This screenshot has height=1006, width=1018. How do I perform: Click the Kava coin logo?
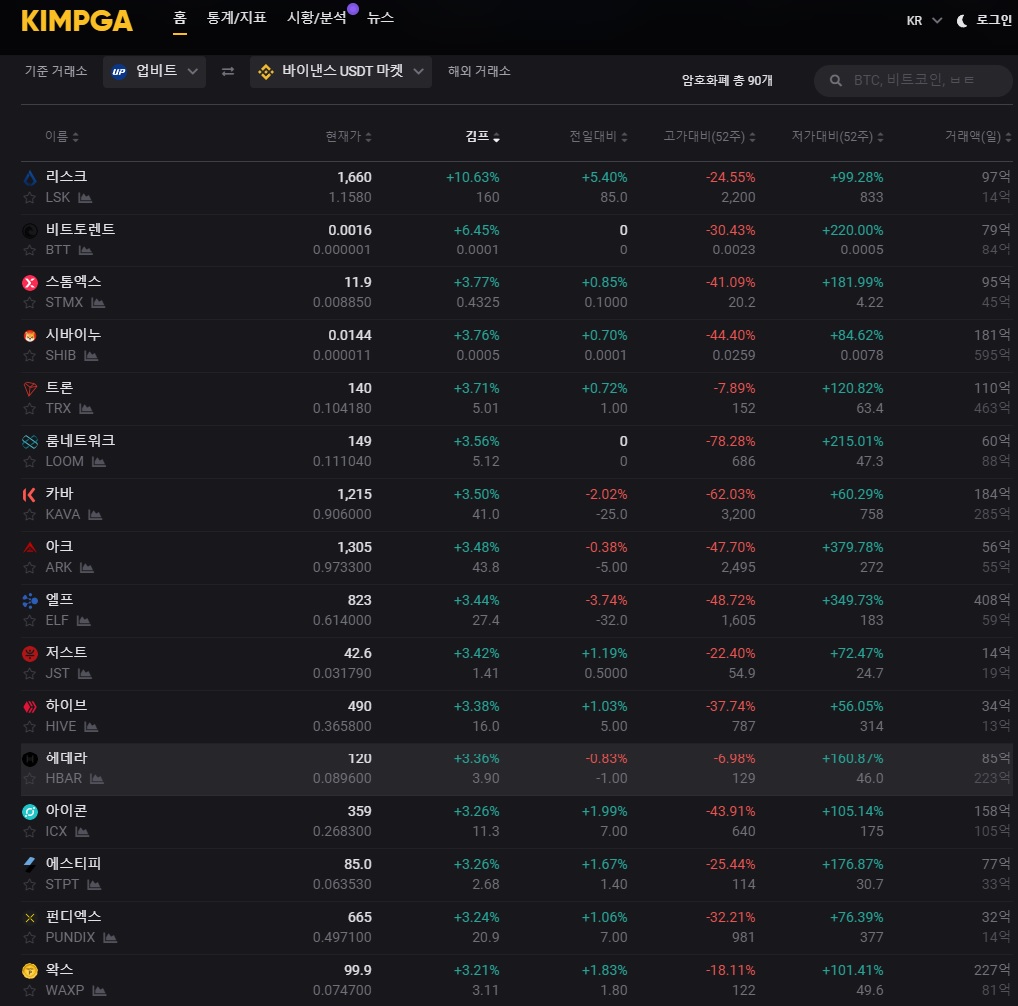tap(29, 495)
